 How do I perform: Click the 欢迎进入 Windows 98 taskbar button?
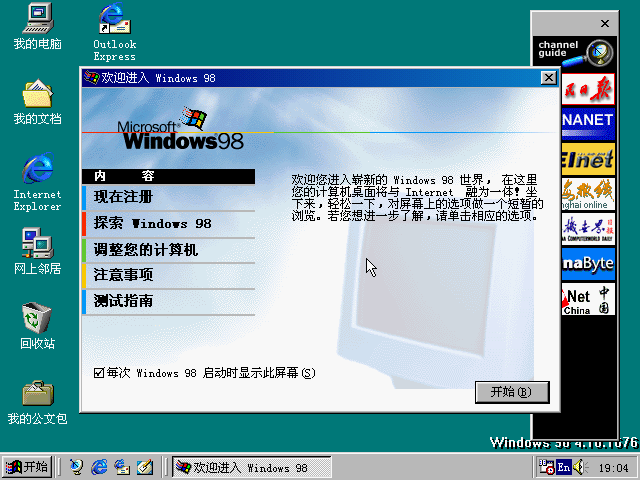(x=251, y=467)
